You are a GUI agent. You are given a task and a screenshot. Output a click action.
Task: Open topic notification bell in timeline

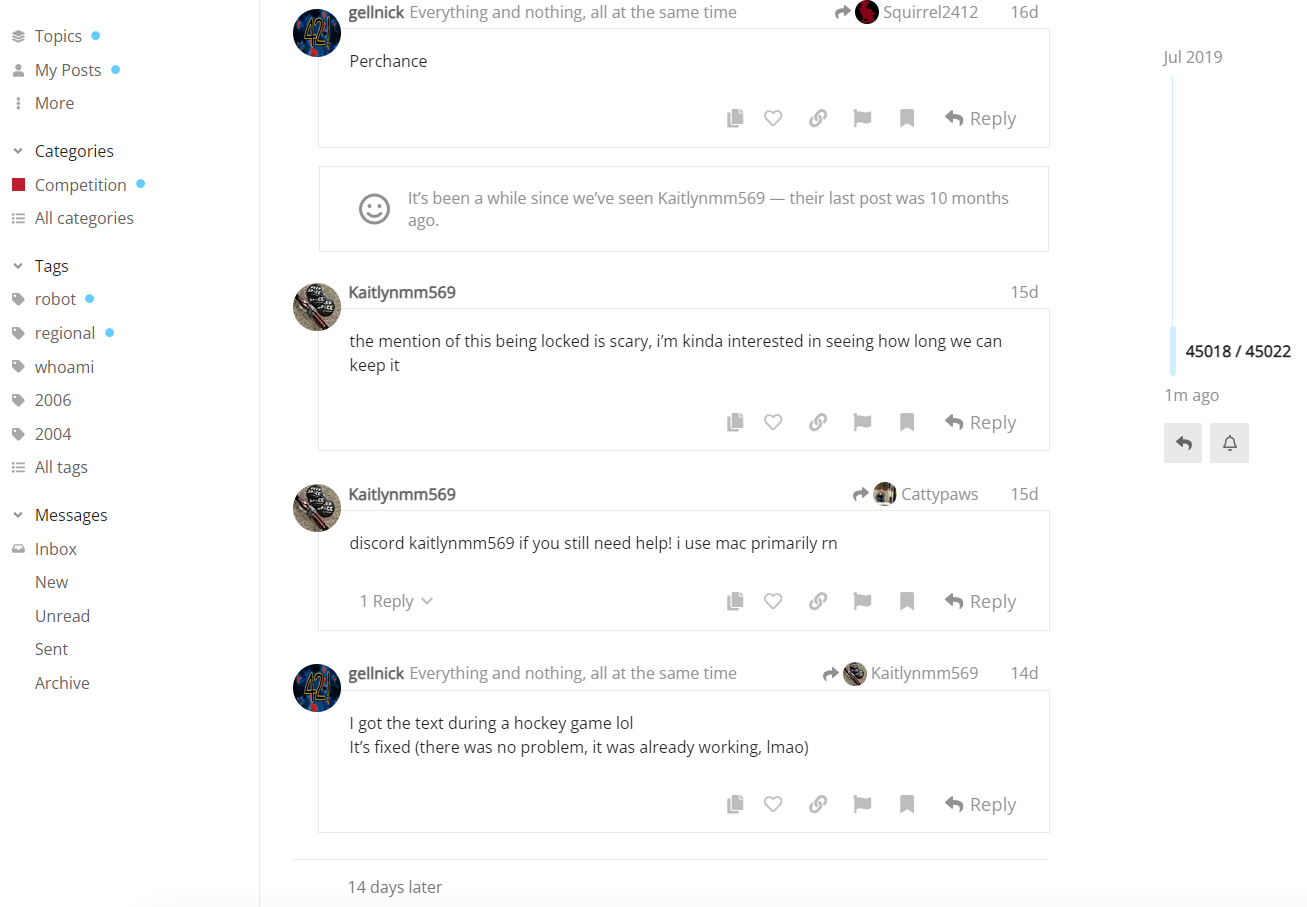coord(1229,443)
